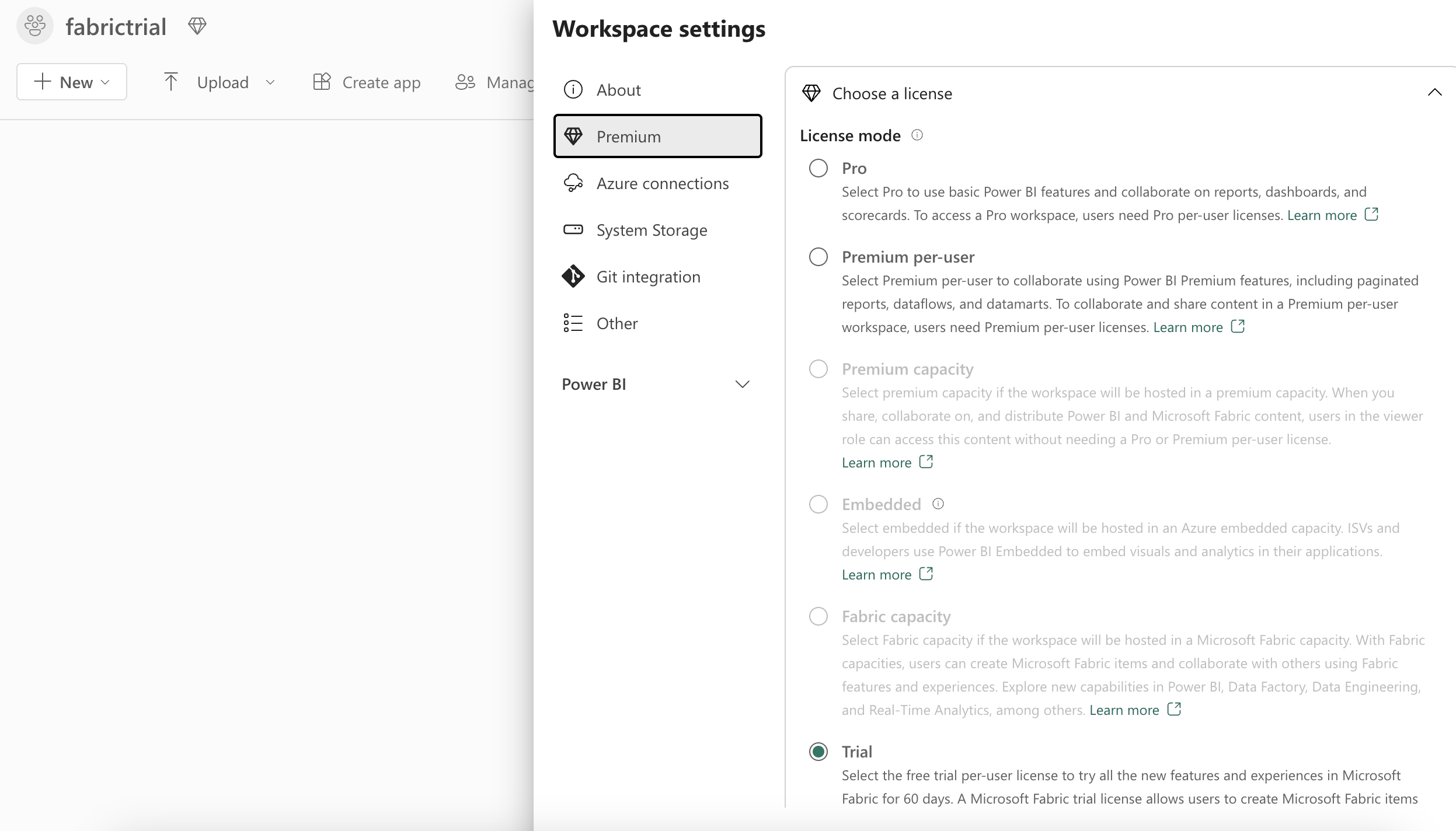Click the About info icon
Viewport: 1456px width, 831px height.
(573, 89)
